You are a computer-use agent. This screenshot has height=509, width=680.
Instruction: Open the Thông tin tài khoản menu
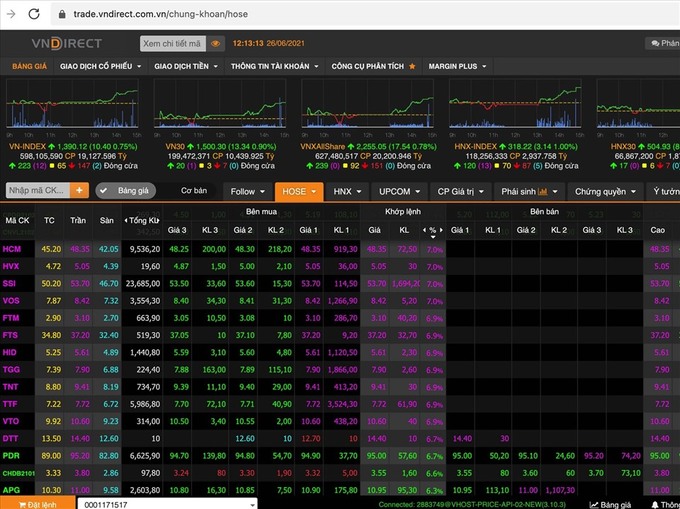coord(275,66)
